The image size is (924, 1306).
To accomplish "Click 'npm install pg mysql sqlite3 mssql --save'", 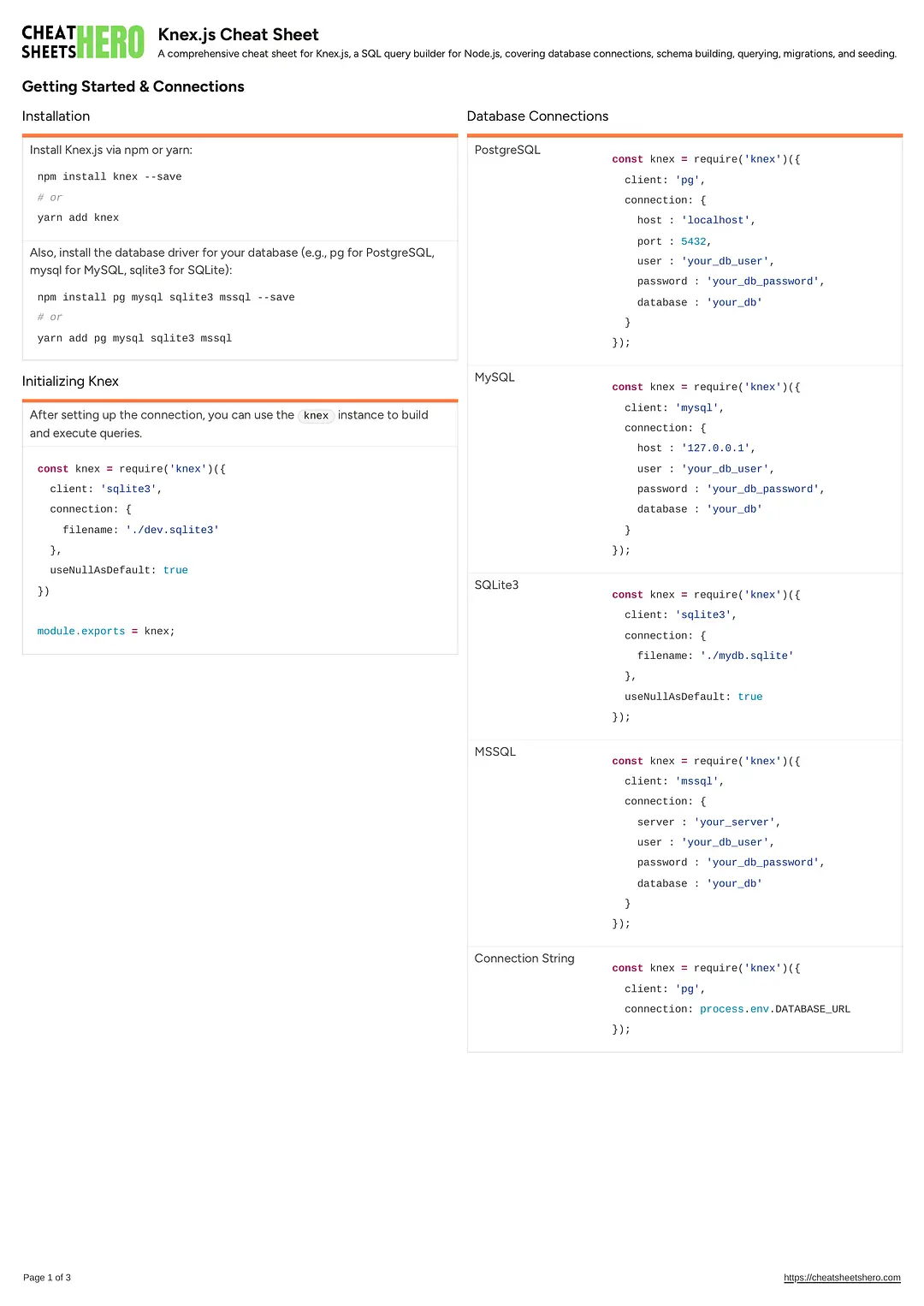I will (x=166, y=298).
